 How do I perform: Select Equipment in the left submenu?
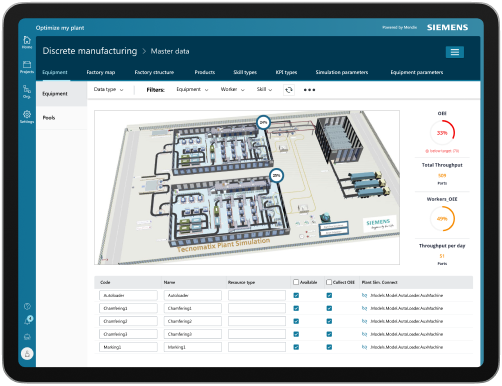62,94
